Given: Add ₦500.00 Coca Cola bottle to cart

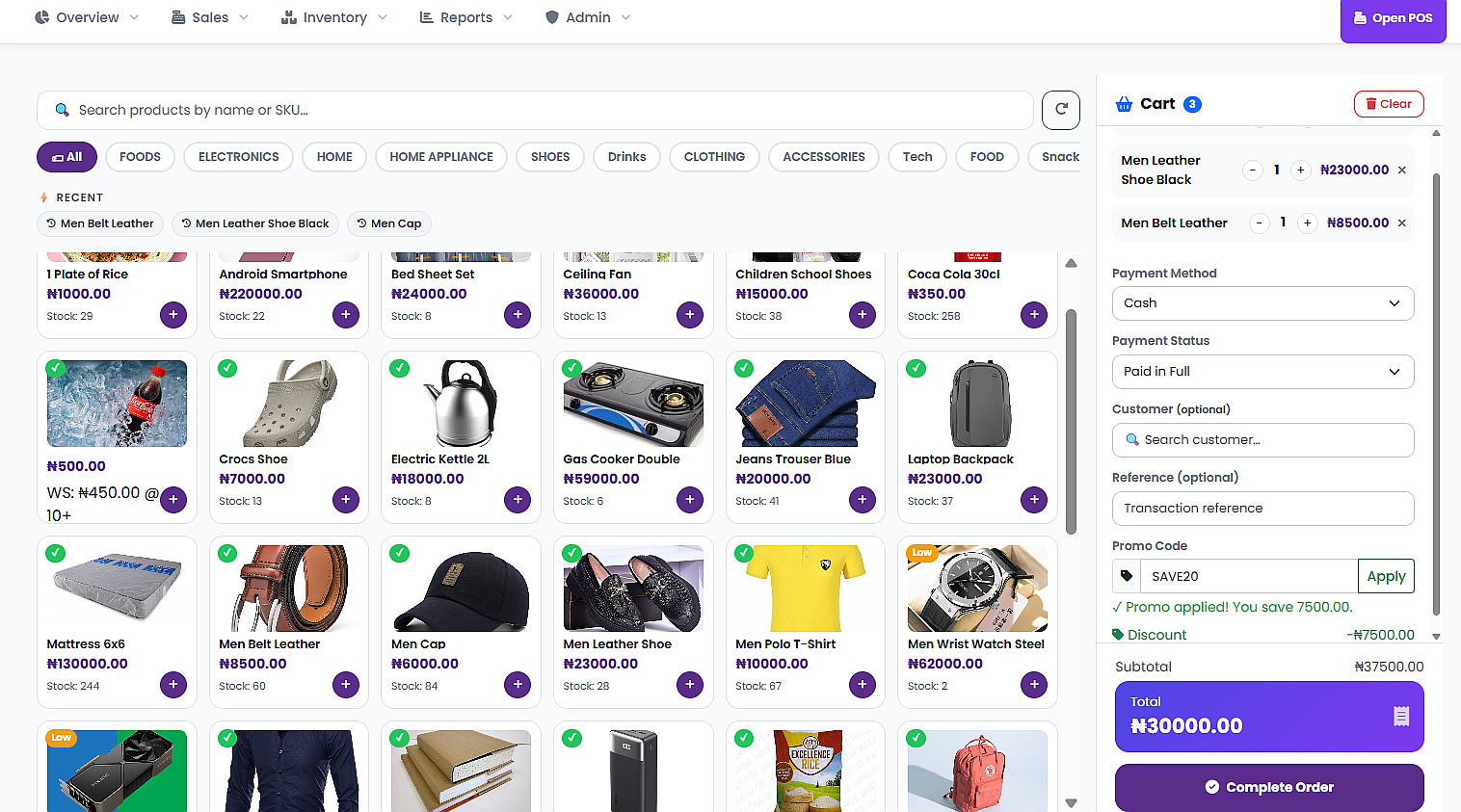Looking at the screenshot, I should point(173,500).
